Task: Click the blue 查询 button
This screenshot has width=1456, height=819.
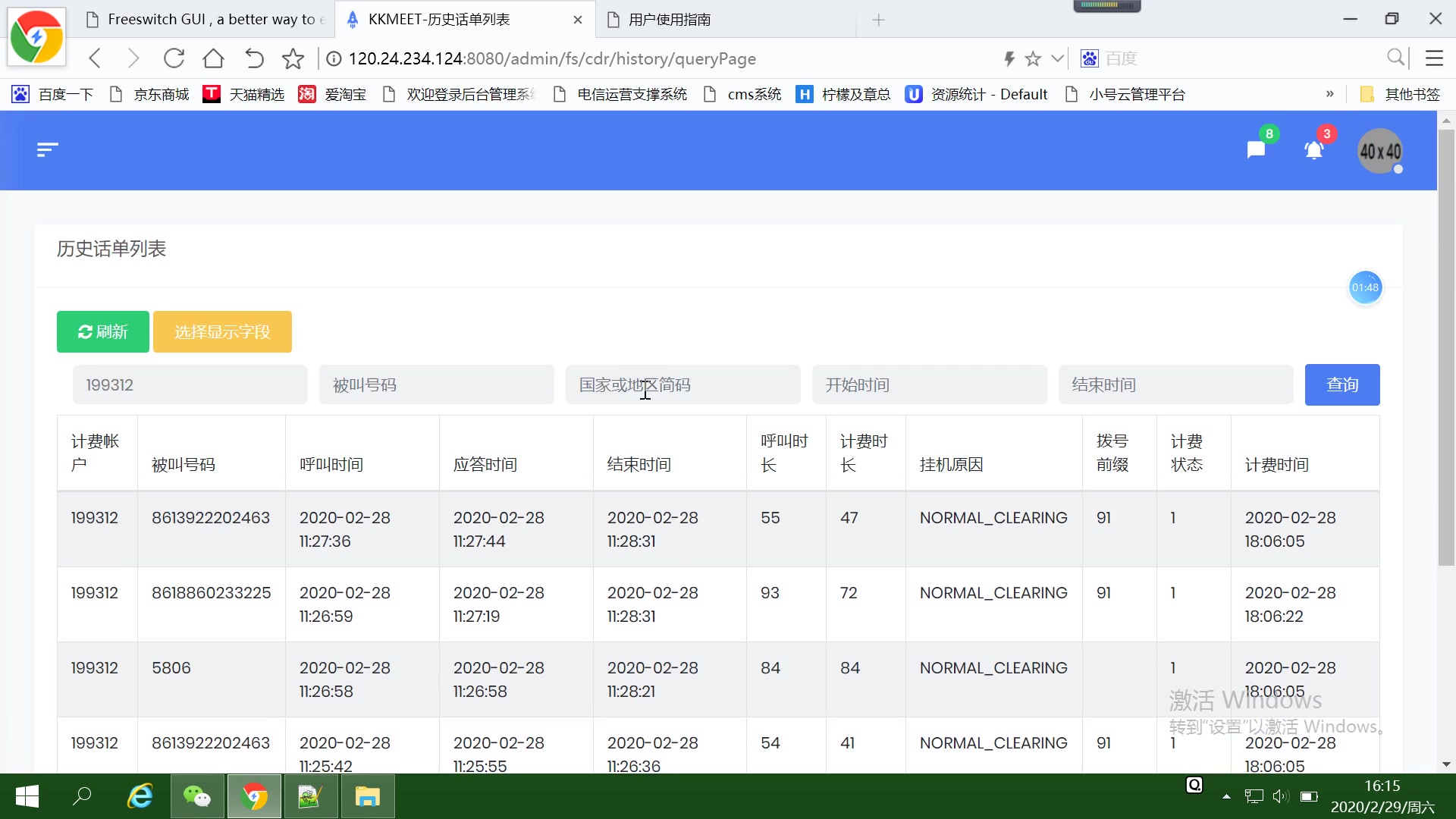Action: click(1342, 385)
